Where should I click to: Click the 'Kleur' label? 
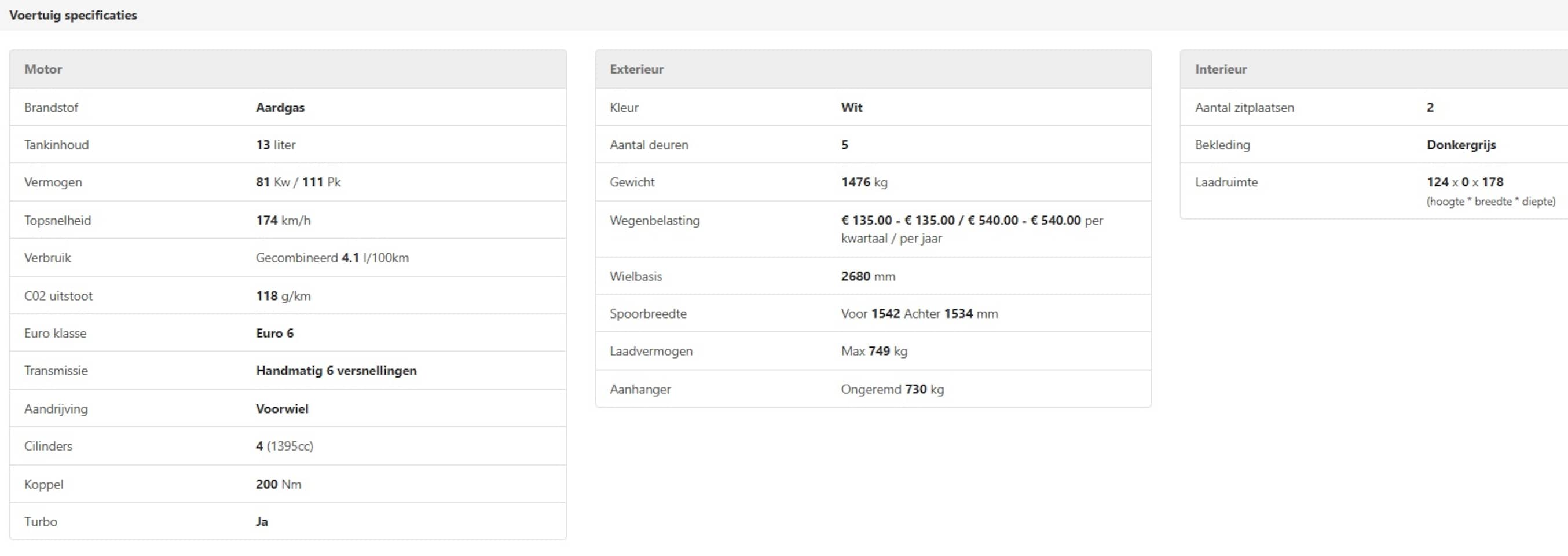click(624, 107)
